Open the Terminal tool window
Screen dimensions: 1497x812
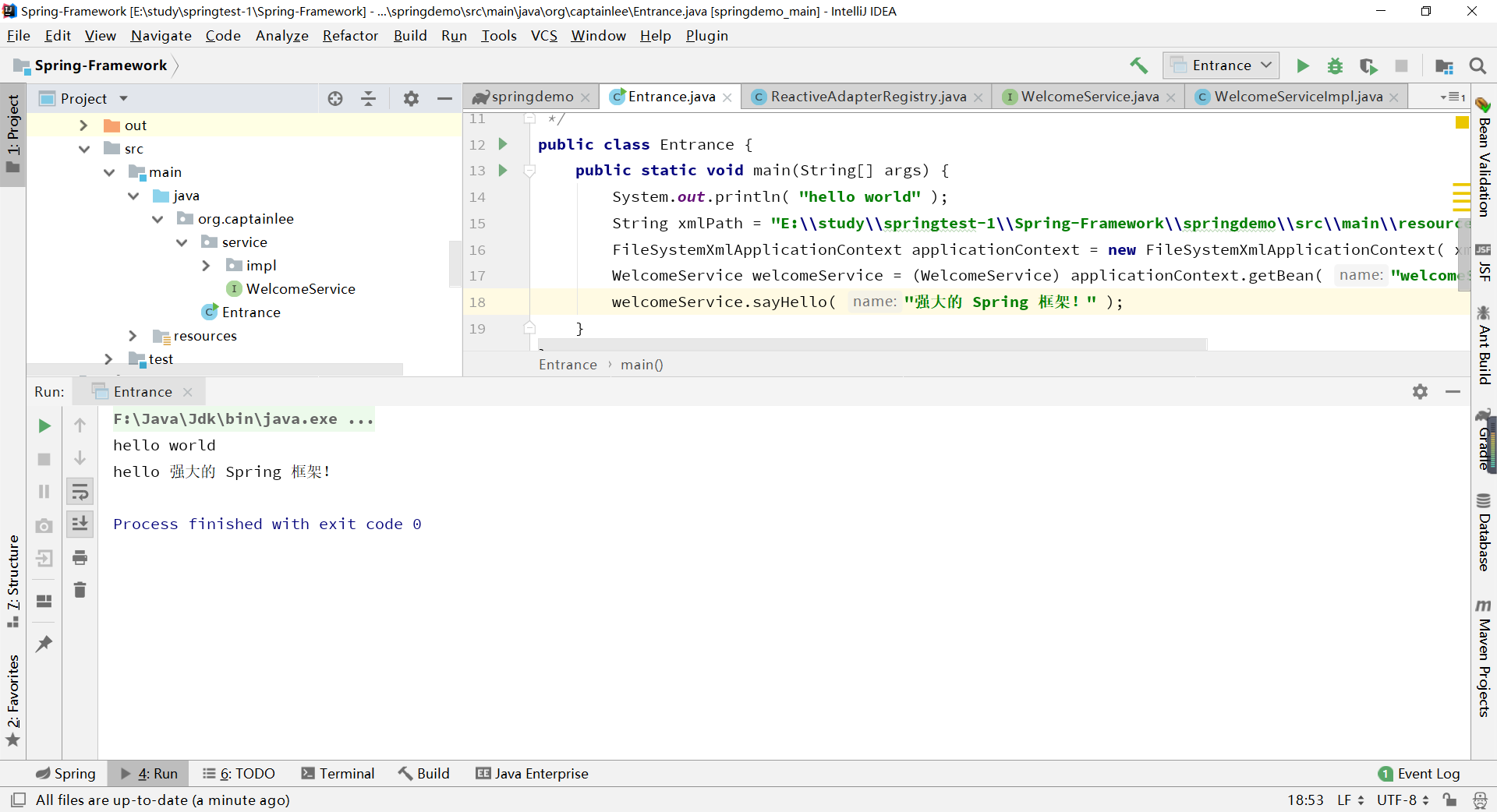click(338, 773)
